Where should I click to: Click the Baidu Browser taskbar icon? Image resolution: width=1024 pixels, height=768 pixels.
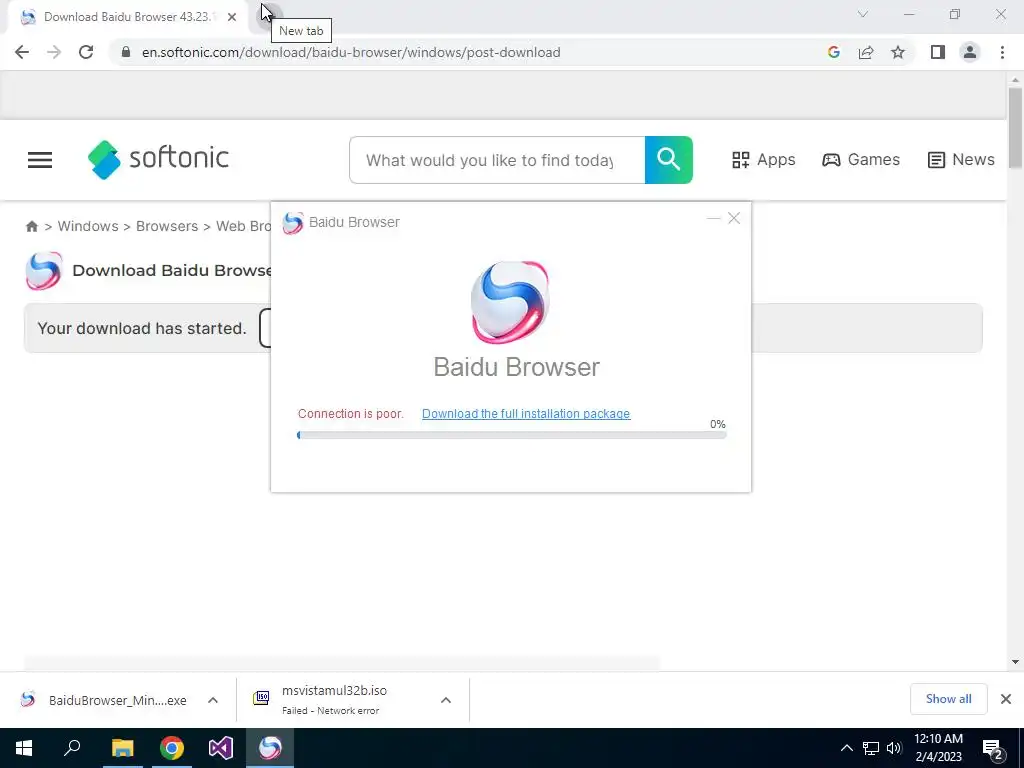tap(270, 748)
